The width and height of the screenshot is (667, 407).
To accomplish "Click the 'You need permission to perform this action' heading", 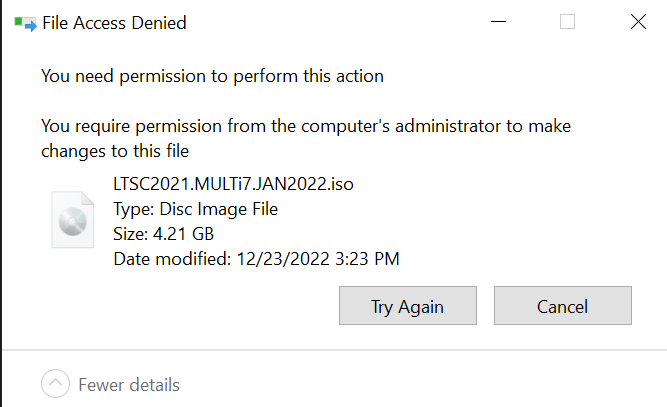I will point(212,77).
